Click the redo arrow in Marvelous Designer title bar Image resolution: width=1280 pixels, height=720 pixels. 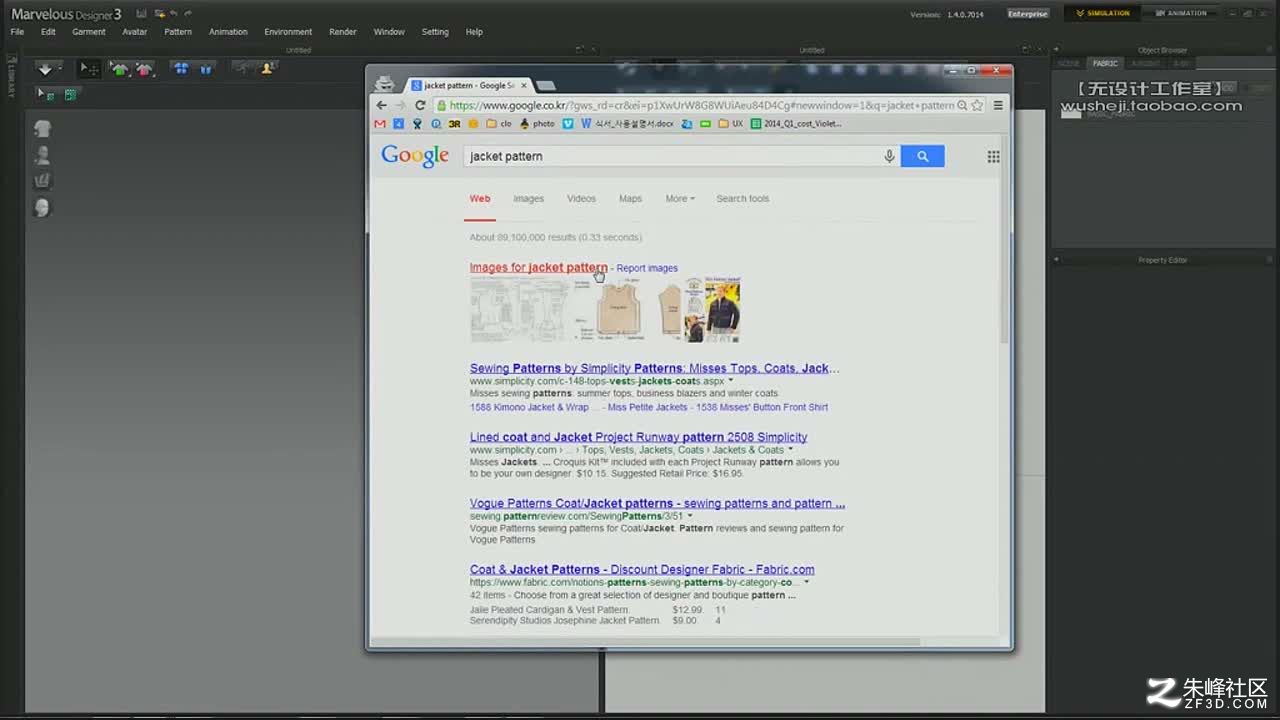(188, 14)
